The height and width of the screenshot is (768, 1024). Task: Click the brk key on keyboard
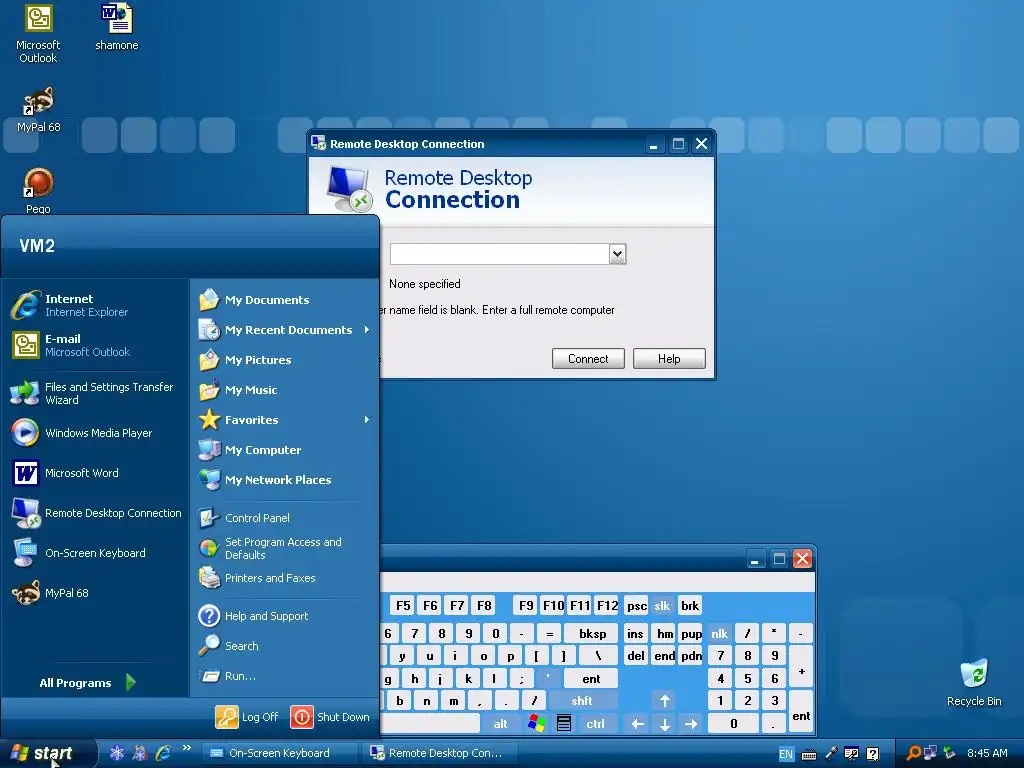(x=690, y=605)
